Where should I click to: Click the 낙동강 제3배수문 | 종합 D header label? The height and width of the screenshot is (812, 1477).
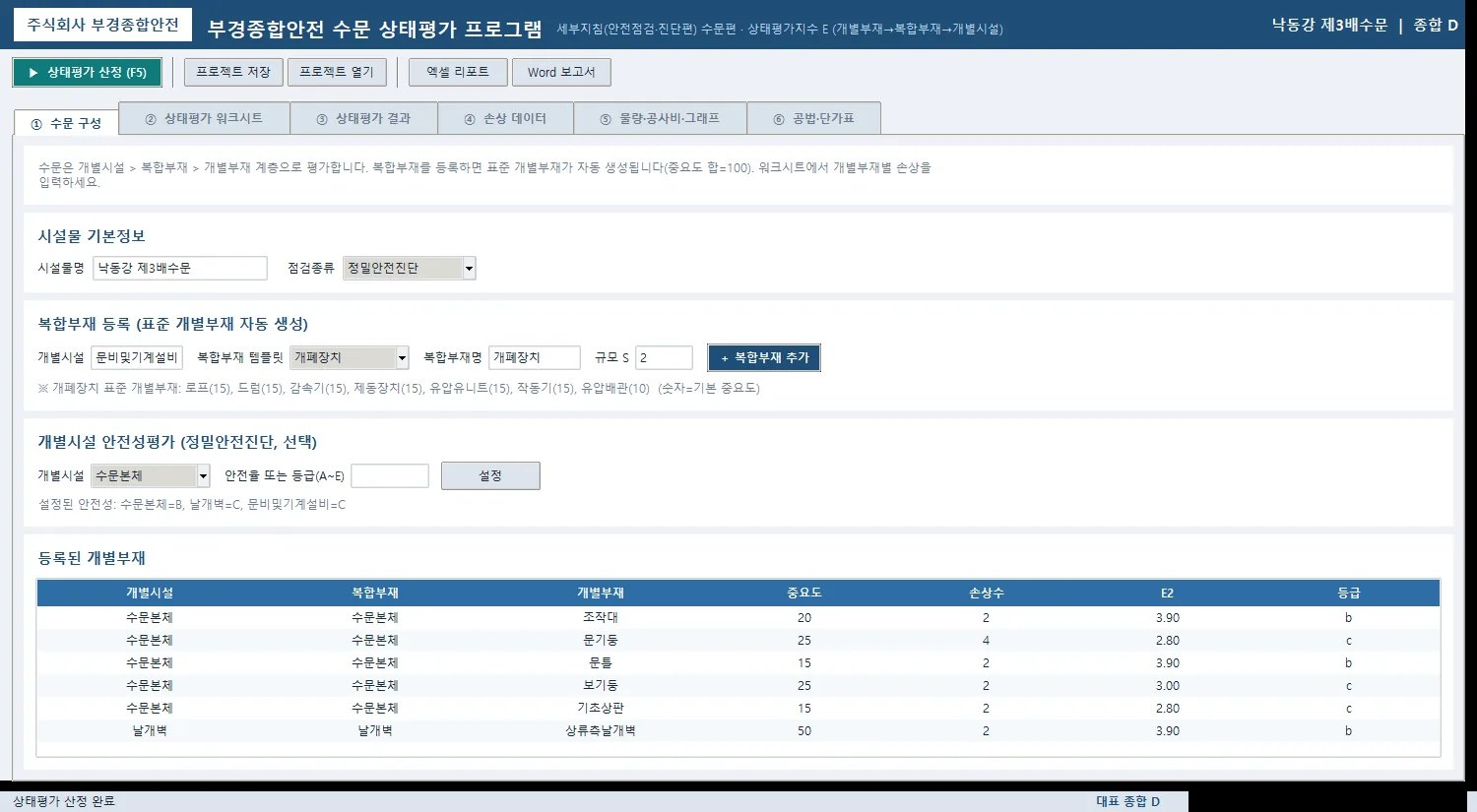1365,25
